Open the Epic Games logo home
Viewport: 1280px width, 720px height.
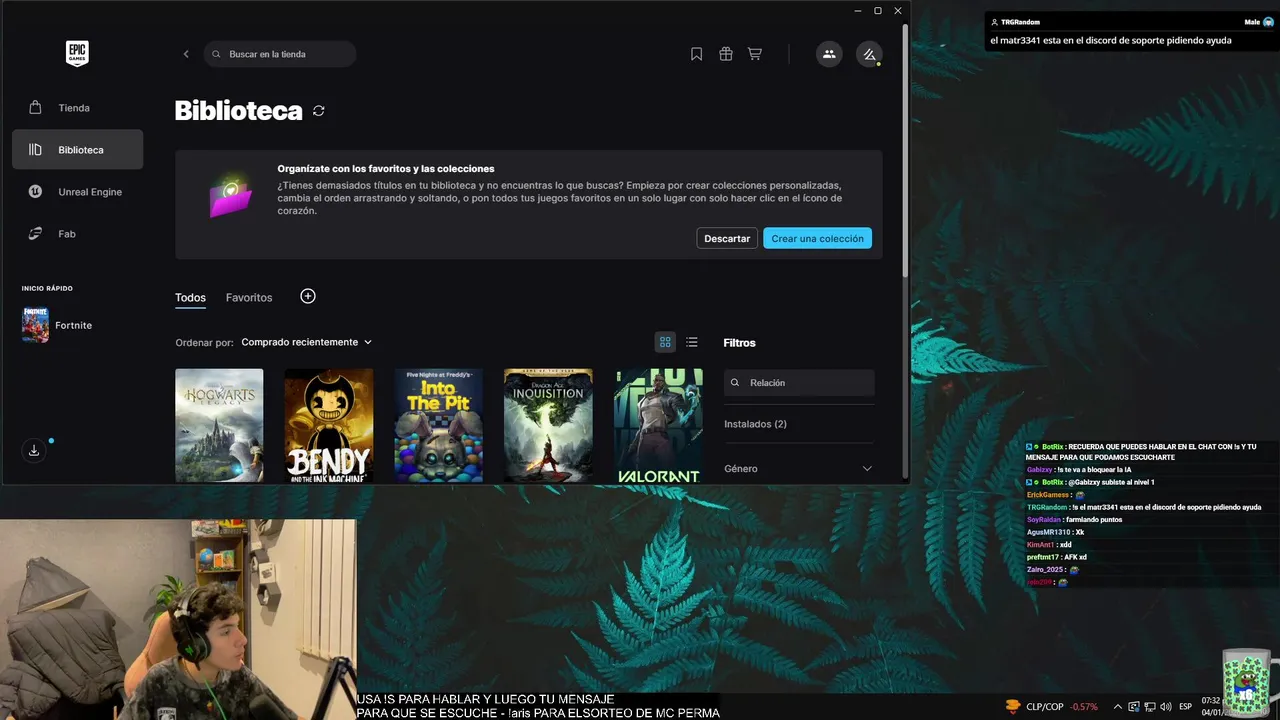pyautogui.click(x=77, y=54)
